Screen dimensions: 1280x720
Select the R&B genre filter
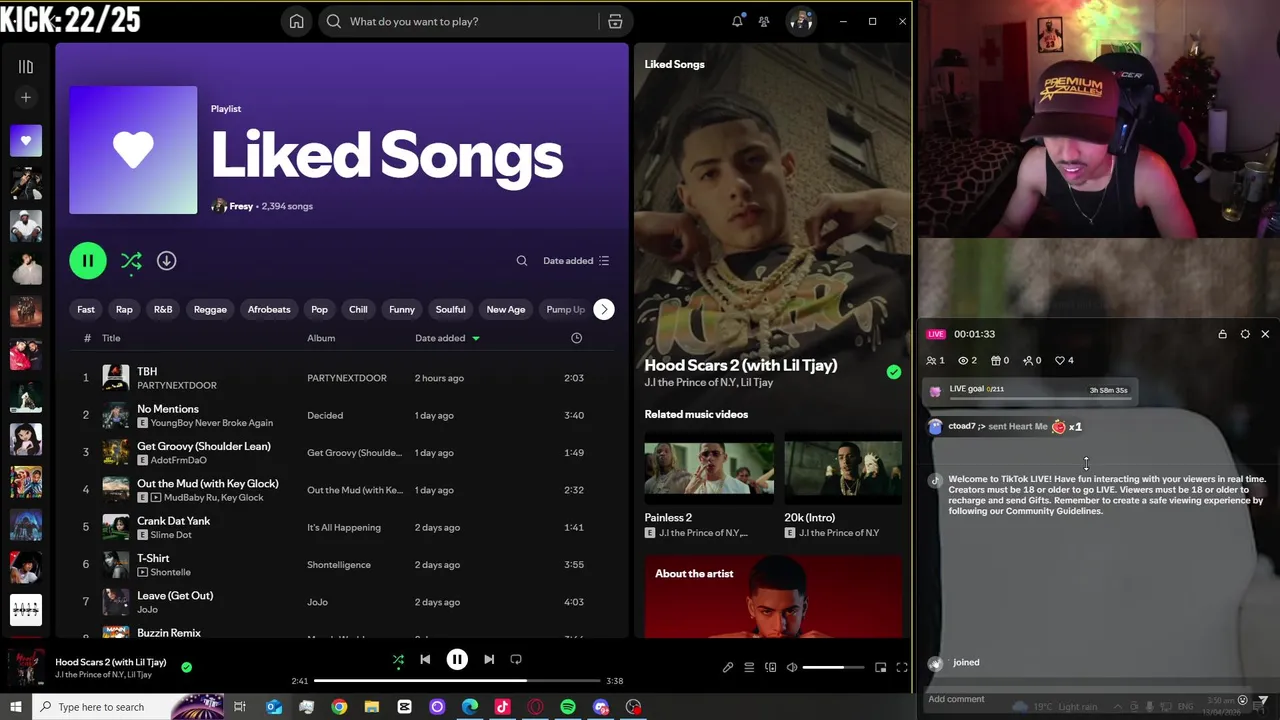[x=163, y=309]
